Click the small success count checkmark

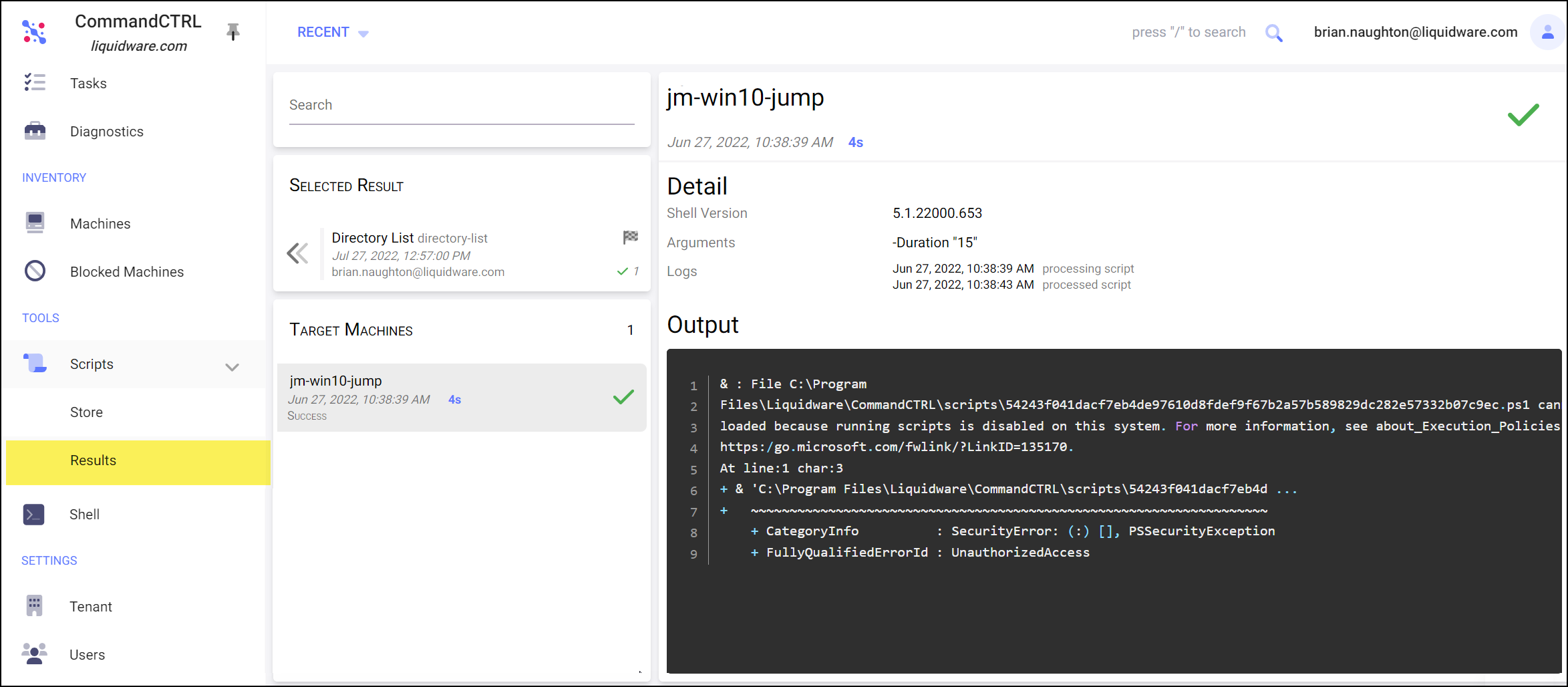tap(623, 271)
